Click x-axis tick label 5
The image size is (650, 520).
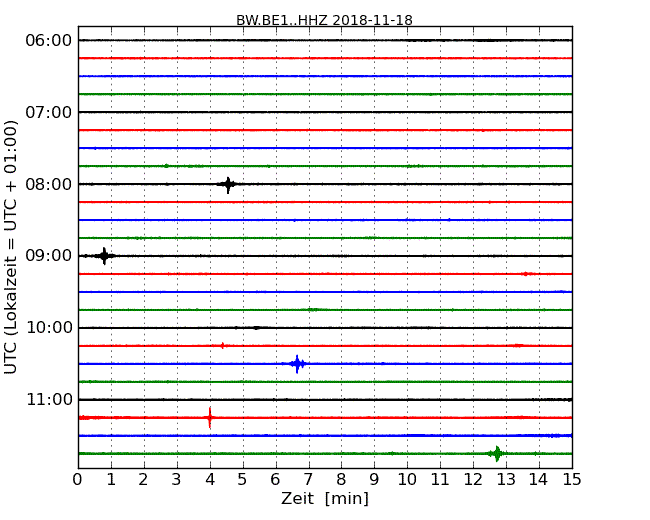pyautogui.click(x=243, y=480)
